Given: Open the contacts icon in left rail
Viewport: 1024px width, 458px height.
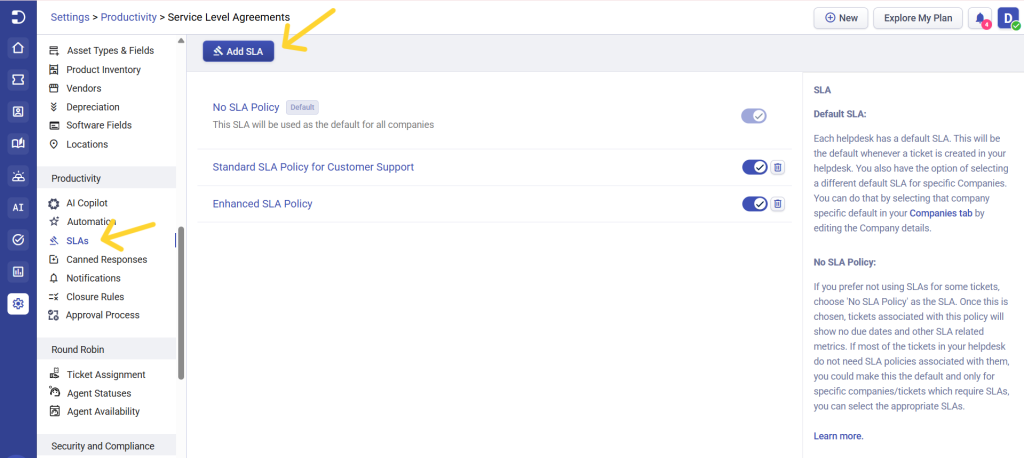Looking at the screenshot, I should (18, 112).
